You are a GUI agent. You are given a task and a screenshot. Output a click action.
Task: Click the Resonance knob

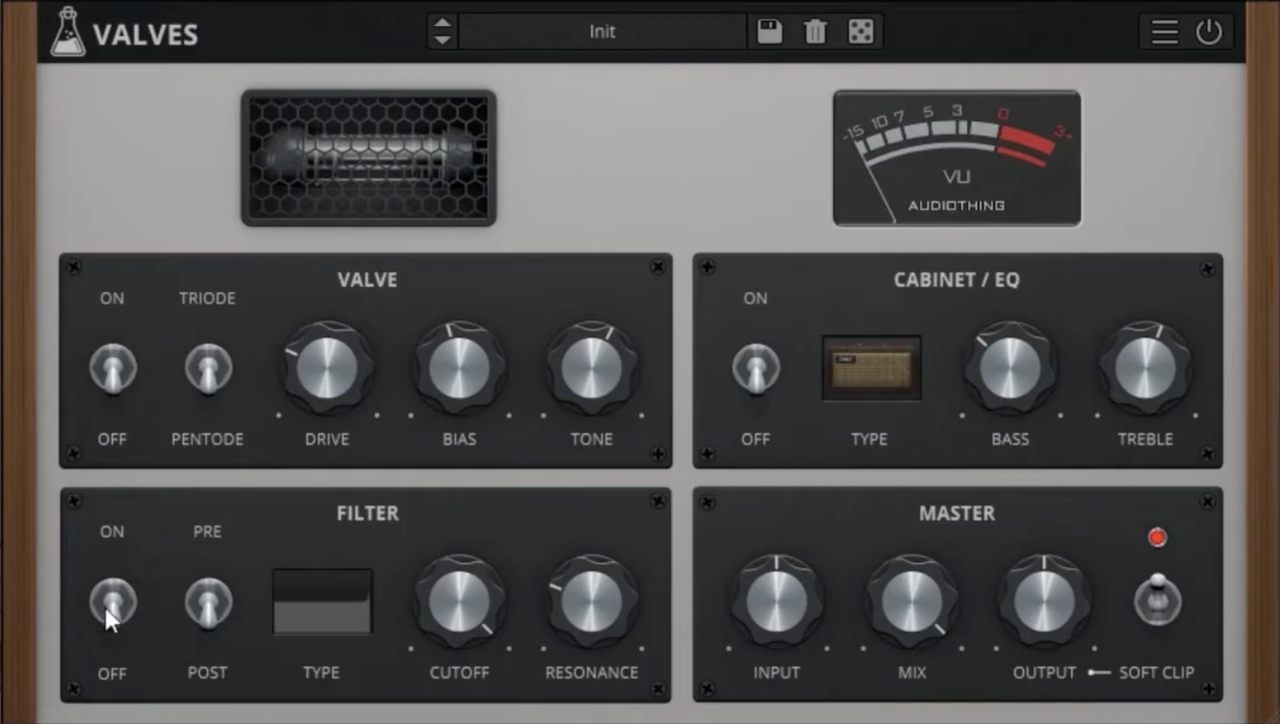pyautogui.click(x=592, y=602)
